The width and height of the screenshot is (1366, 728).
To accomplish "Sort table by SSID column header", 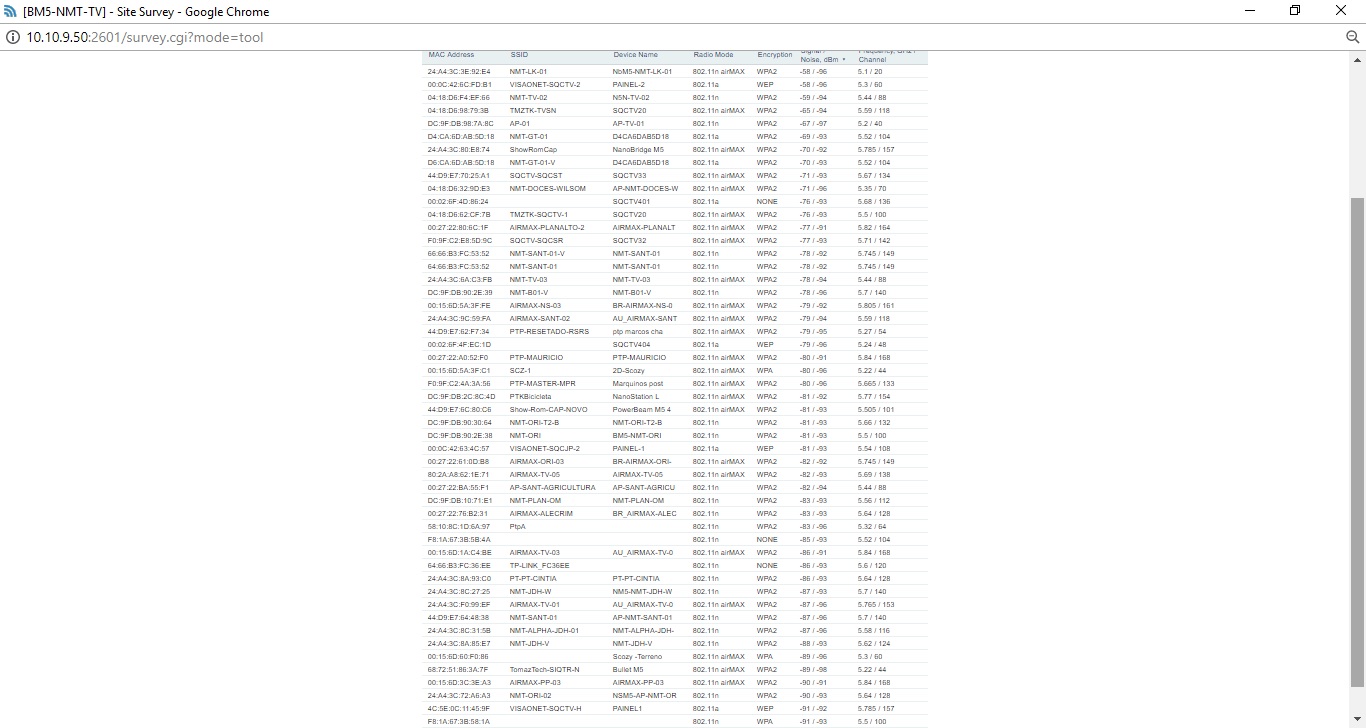I will point(519,55).
